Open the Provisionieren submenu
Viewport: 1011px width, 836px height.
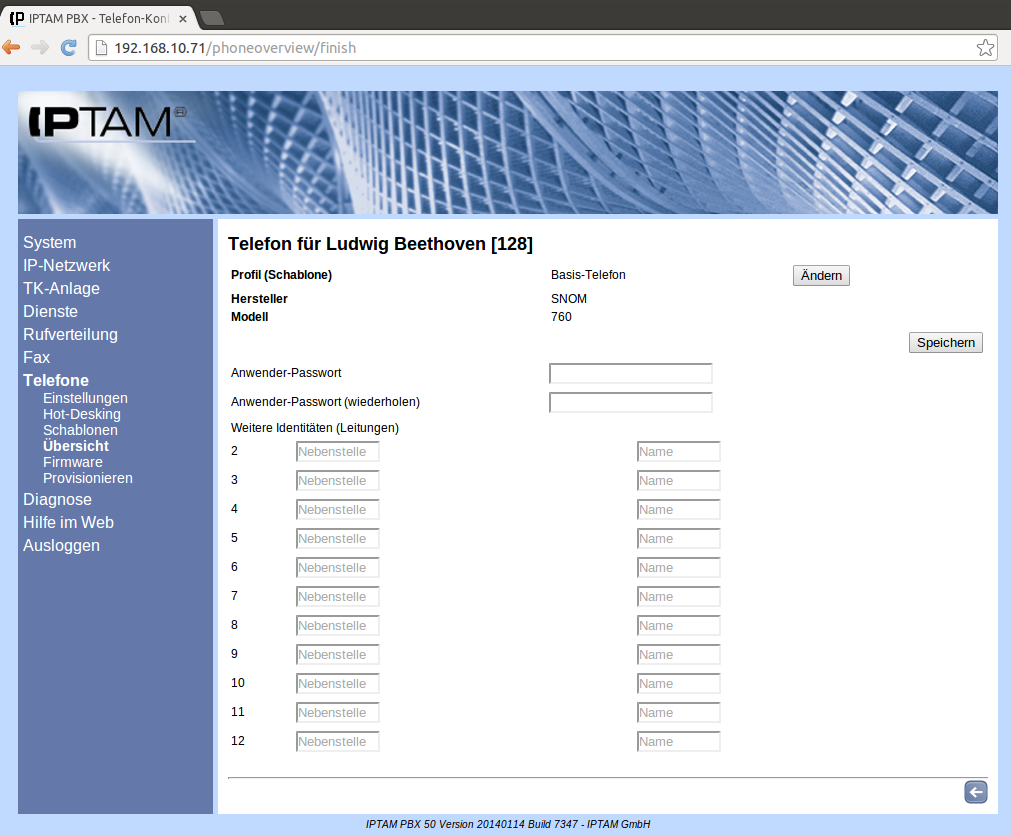point(88,478)
